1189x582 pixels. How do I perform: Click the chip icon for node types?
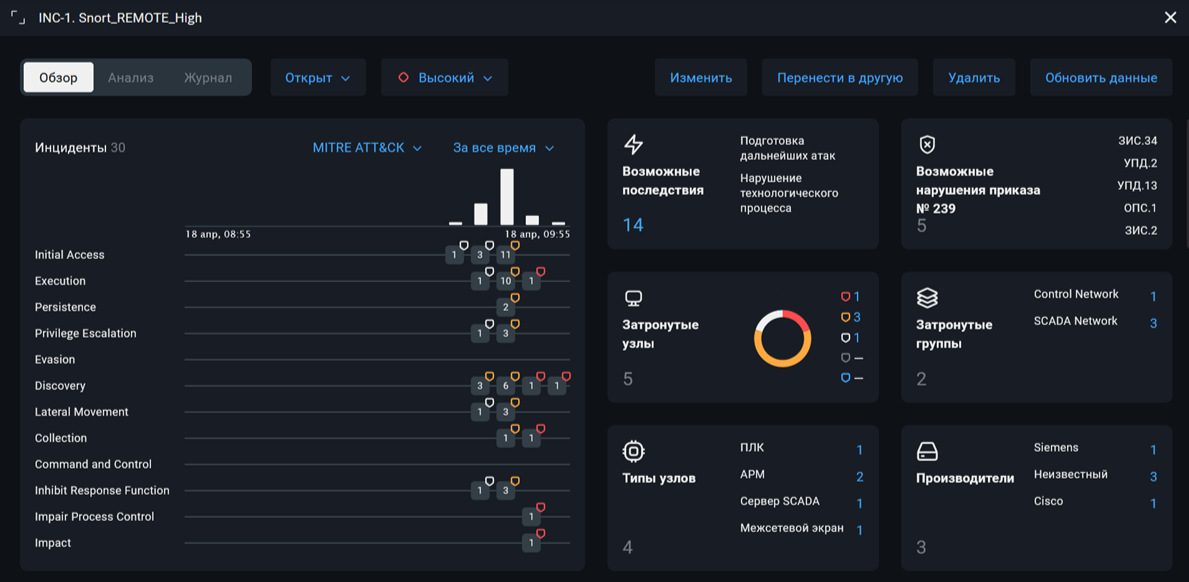tap(633, 452)
